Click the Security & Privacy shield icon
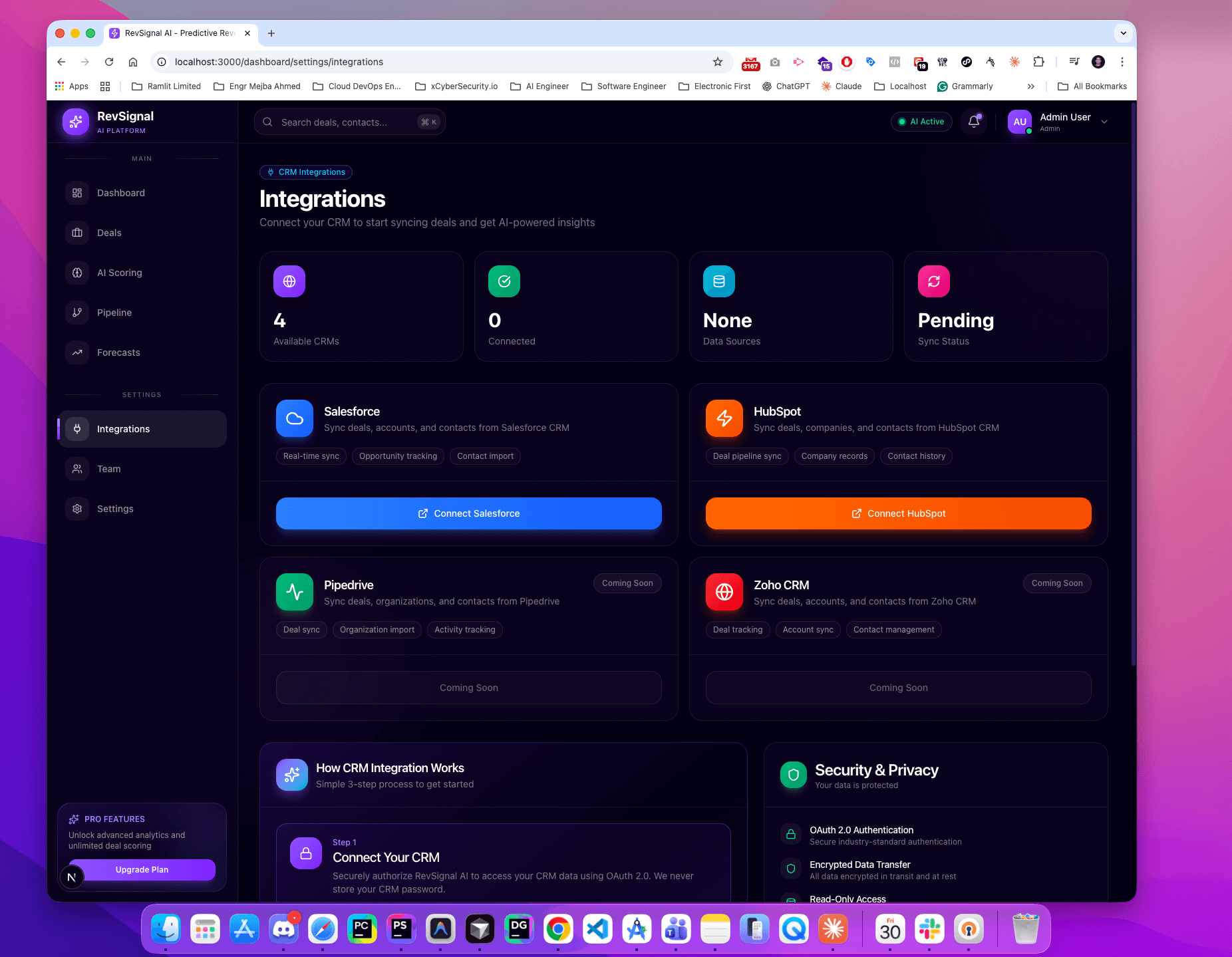This screenshot has height=957, width=1232. (792, 775)
